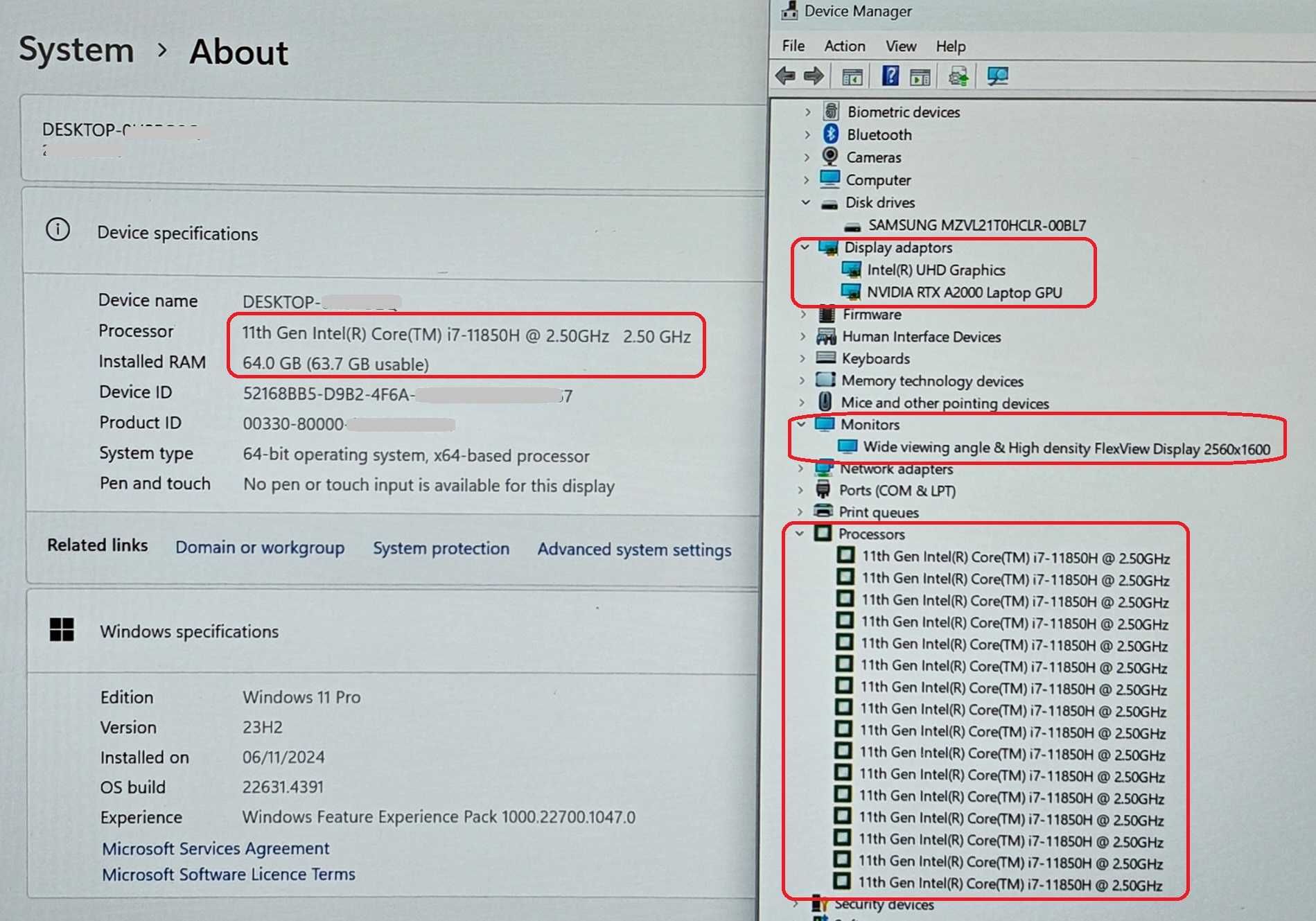This screenshot has width=1316, height=921.
Task: Click the Memory technology devices icon
Action: pos(825,380)
